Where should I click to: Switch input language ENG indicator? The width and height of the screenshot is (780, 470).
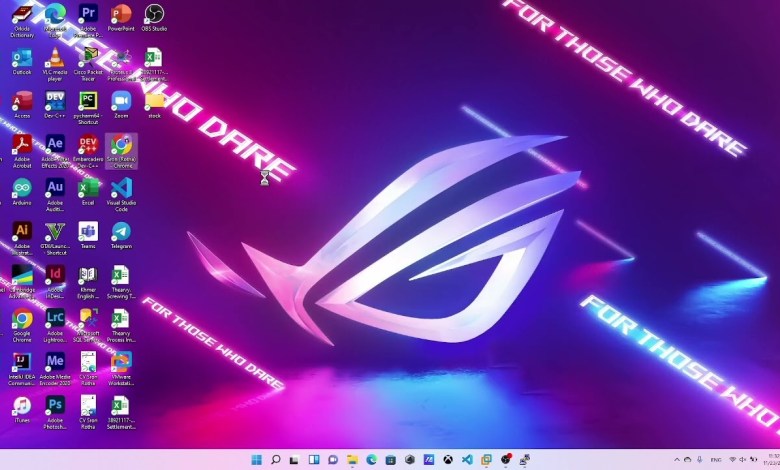click(716, 460)
